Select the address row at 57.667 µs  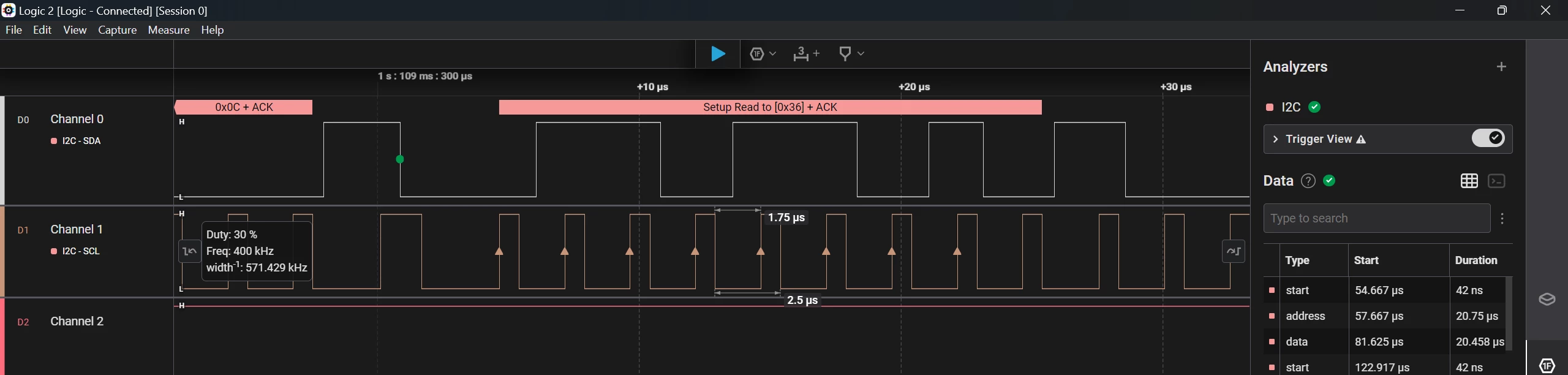pos(1384,316)
